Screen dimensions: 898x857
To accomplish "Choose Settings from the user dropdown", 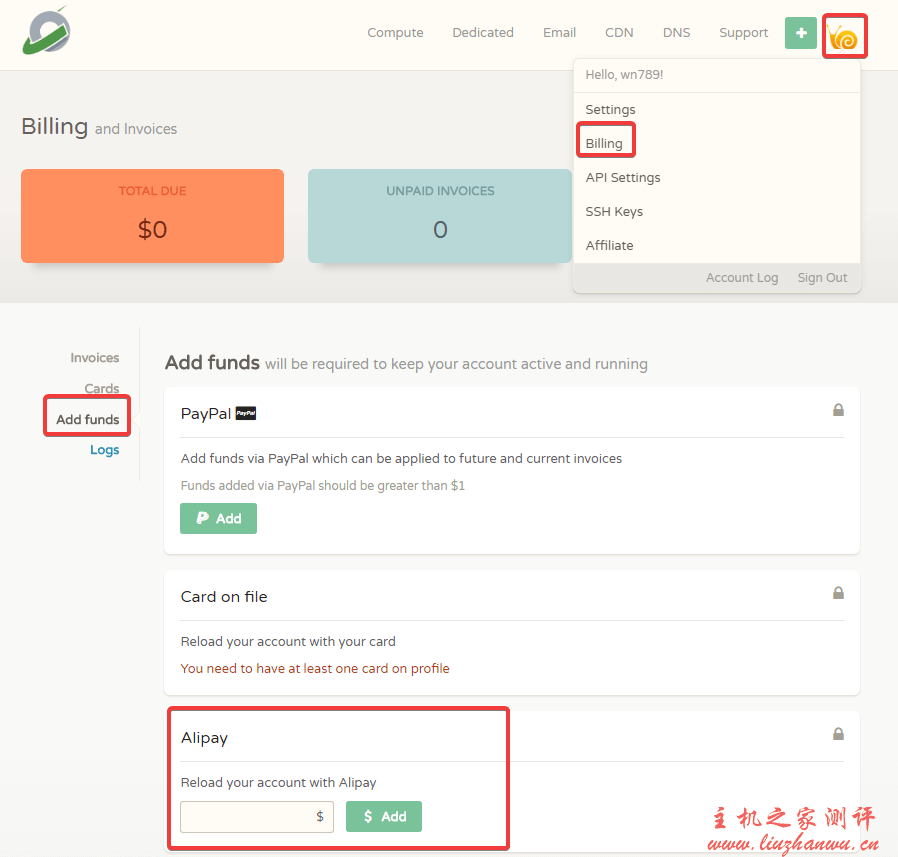I will pos(610,110).
